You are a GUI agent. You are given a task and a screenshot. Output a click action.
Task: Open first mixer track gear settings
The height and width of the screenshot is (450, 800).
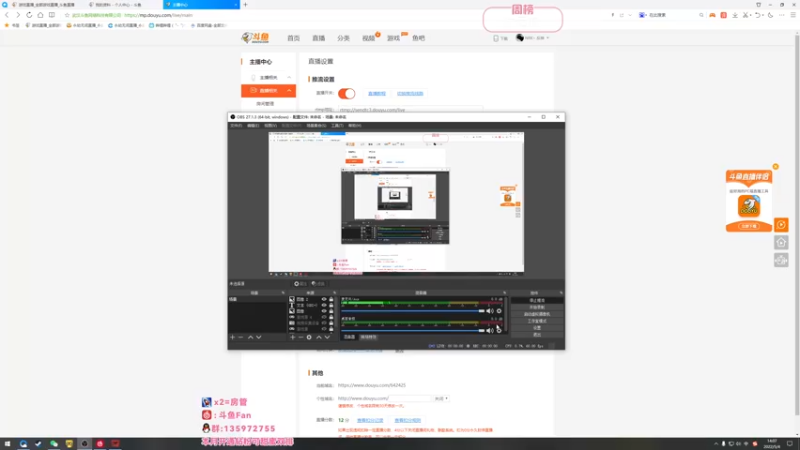499,311
